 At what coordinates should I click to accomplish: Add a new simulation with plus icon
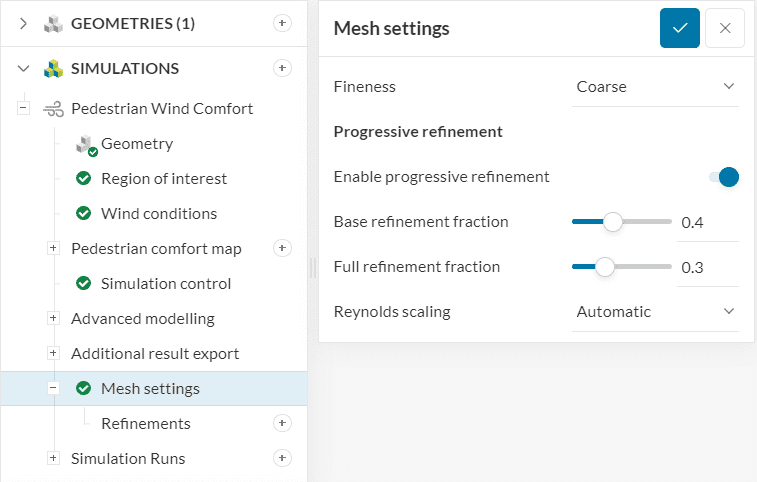click(282, 68)
